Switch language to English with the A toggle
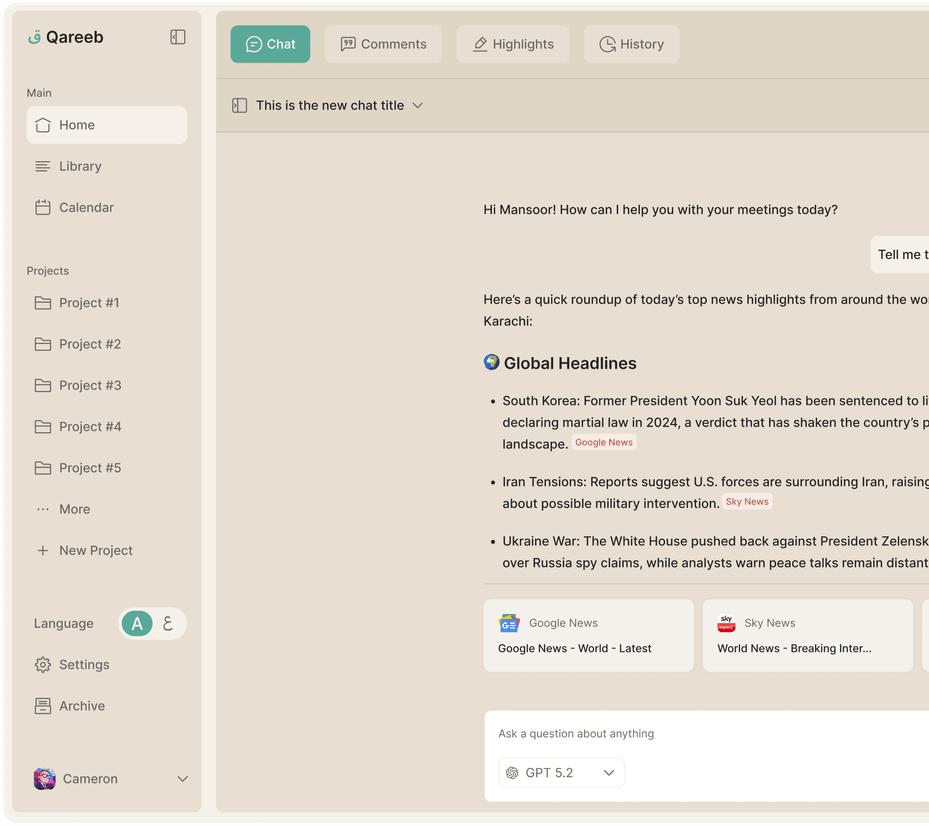This screenshot has width=929, height=826. (137, 623)
